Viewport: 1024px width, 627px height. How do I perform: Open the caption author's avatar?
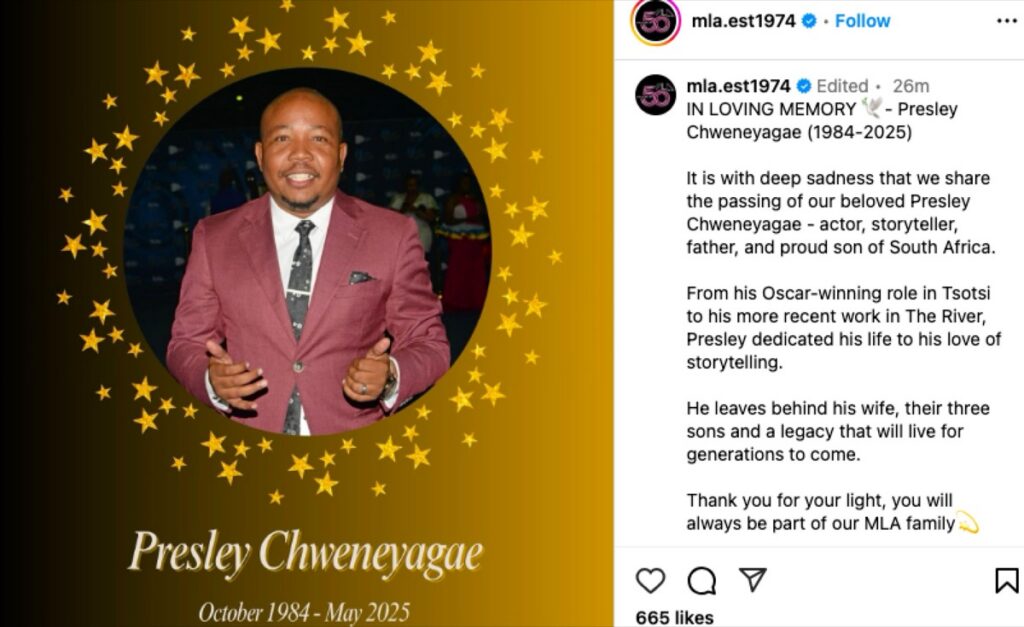pos(655,95)
